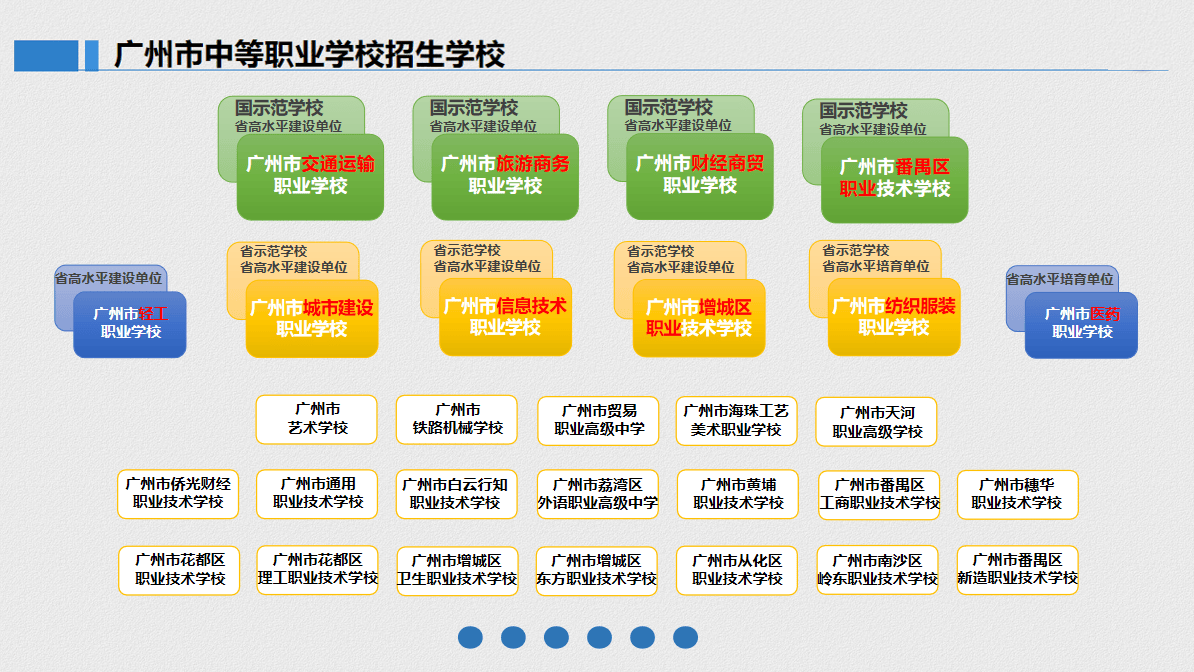The width and height of the screenshot is (1194, 672).
Task: Click the slide title 广州市中等职业学校招生学校
Action: (x=309, y=55)
